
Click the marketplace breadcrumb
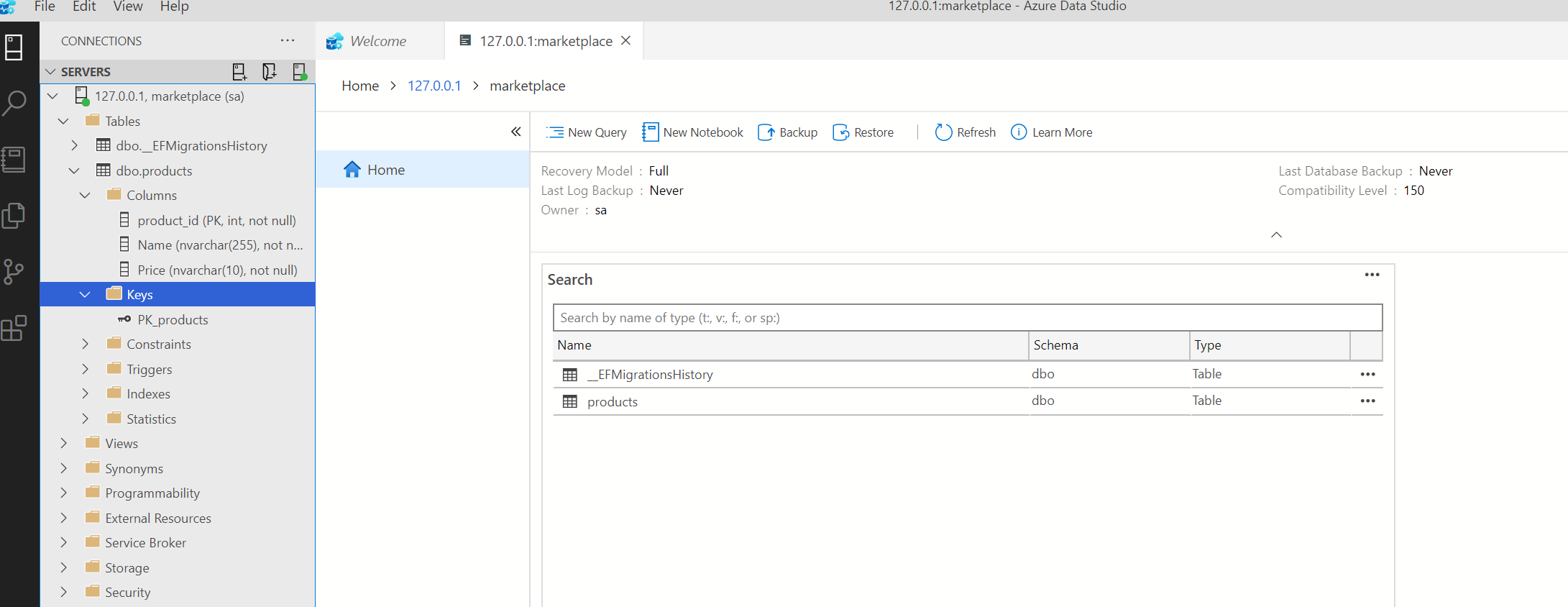pyautogui.click(x=528, y=86)
